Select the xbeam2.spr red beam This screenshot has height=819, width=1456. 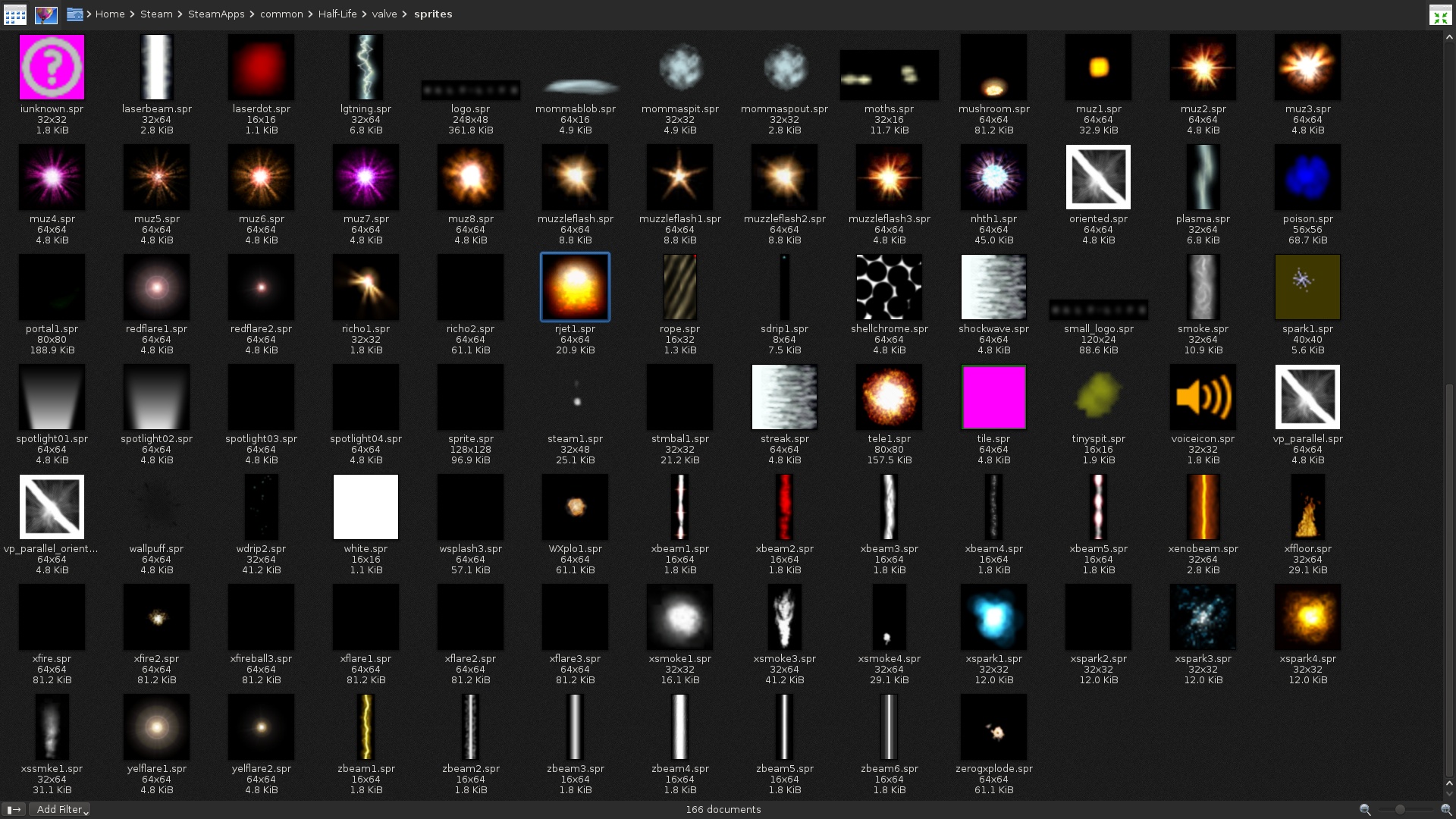pyautogui.click(x=784, y=507)
